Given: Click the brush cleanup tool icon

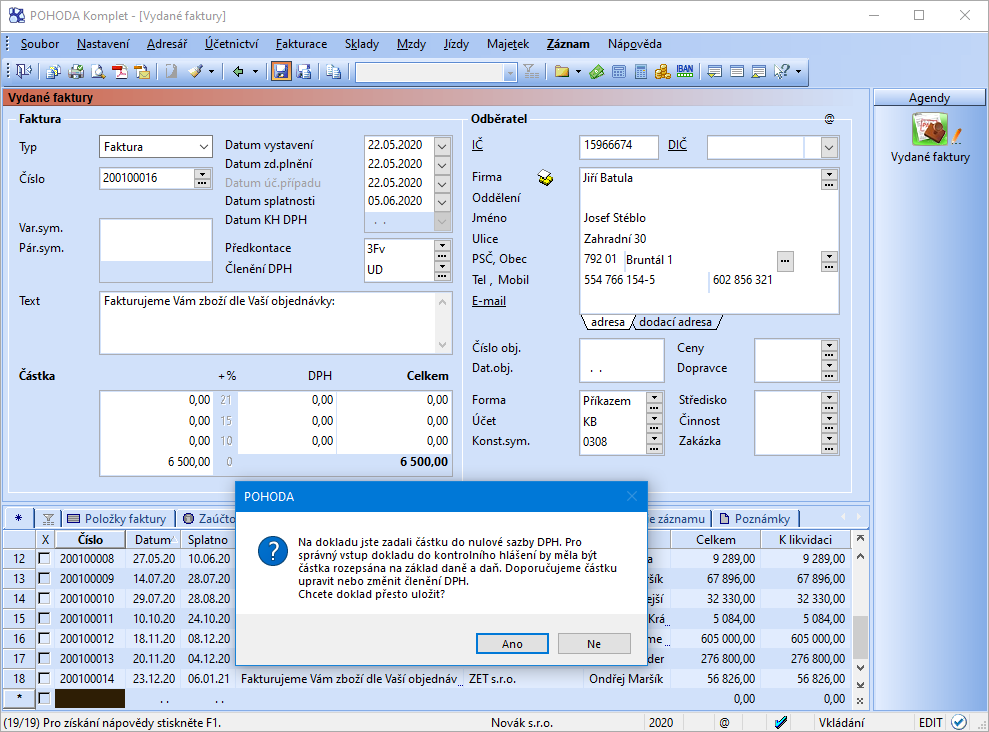Looking at the screenshot, I should [x=196, y=72].
